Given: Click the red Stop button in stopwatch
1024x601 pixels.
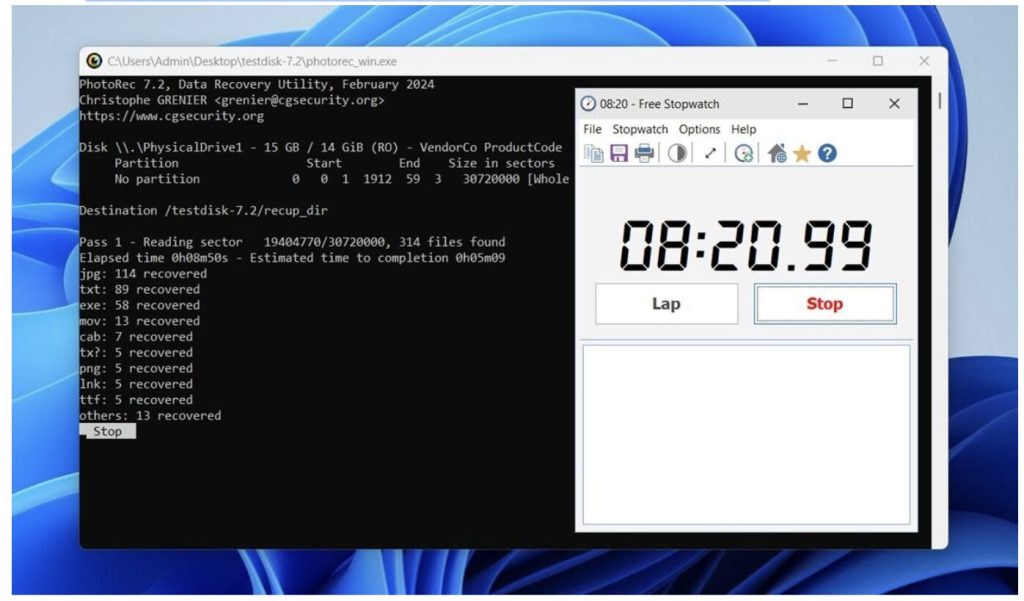Looking at the screenshot, I should (x=825, y=304).
